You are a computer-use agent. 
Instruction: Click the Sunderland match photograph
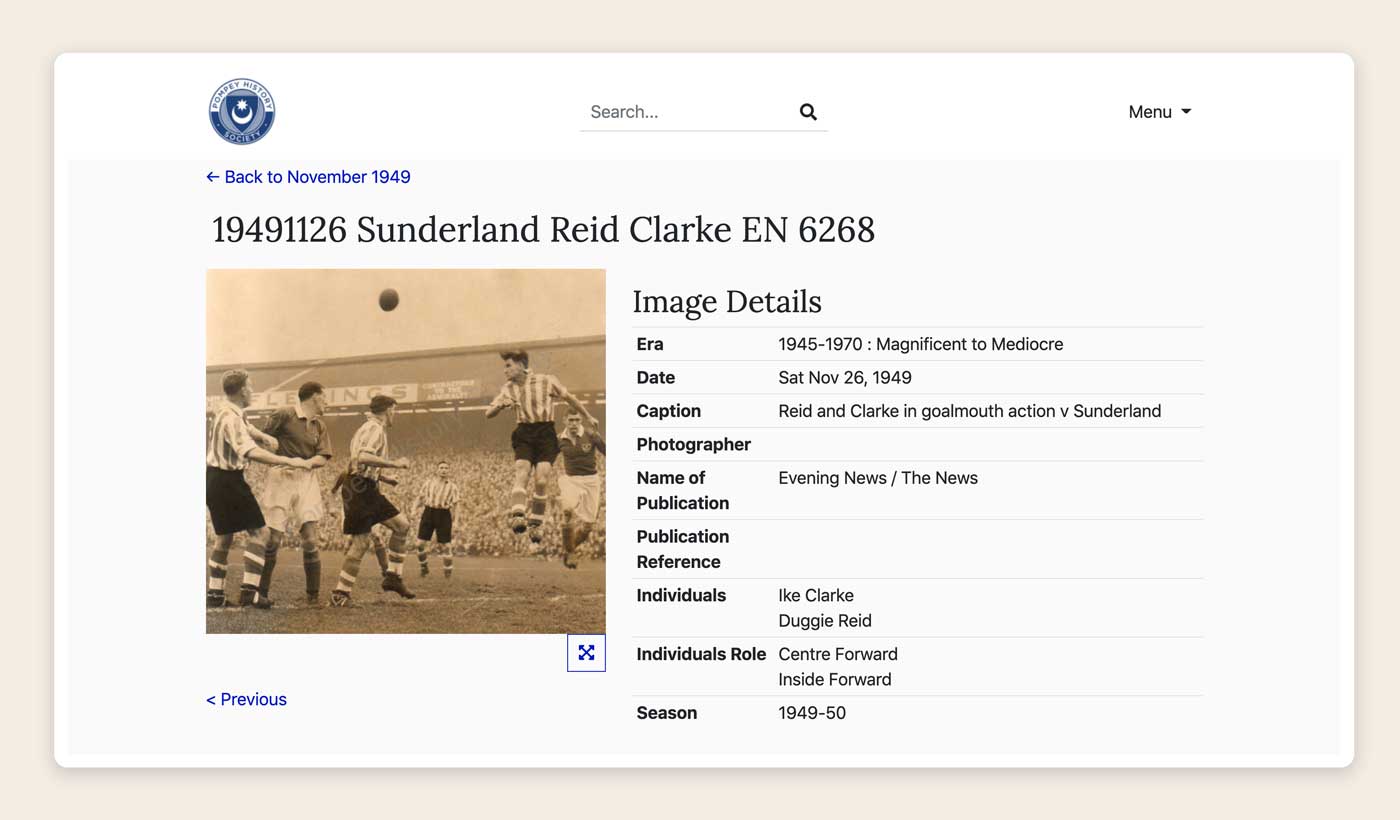click(405, 451)
